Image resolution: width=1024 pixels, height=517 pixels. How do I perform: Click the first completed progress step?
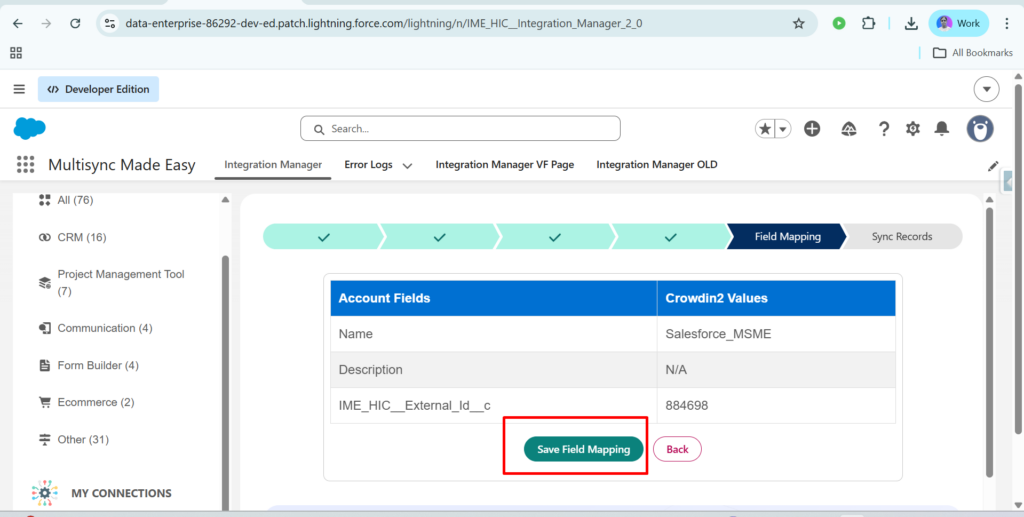coord(323,236)
